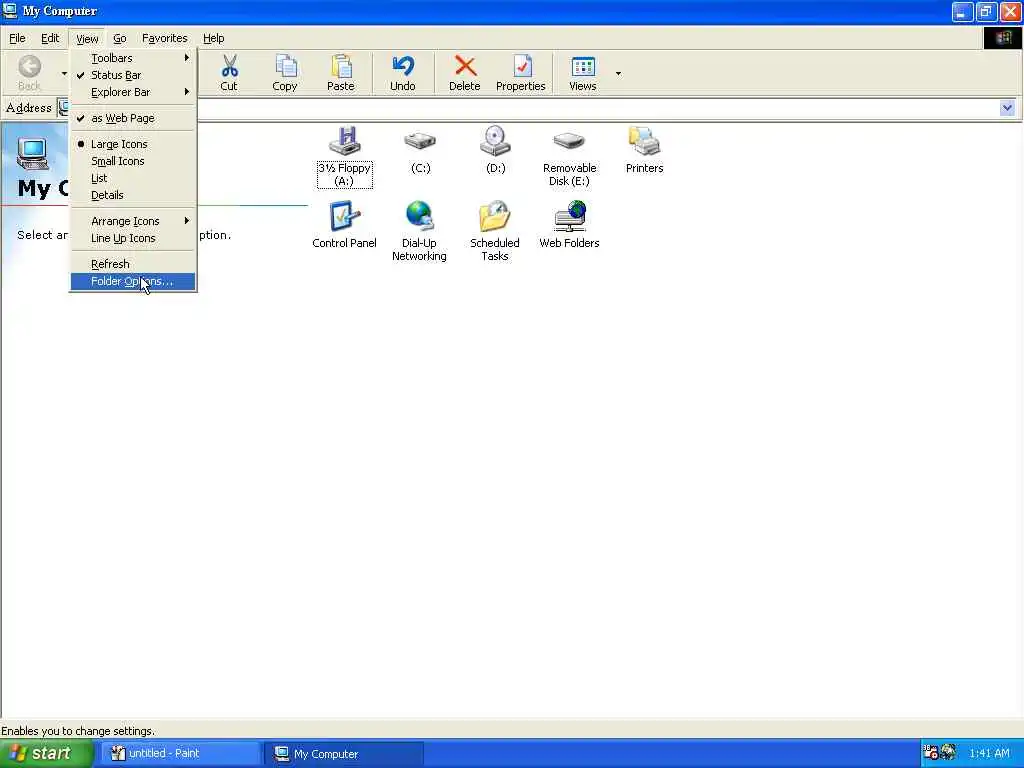Screen dimensions: 1024x768
Task: Open Folder Options from View menu
Action: [133, 281]
